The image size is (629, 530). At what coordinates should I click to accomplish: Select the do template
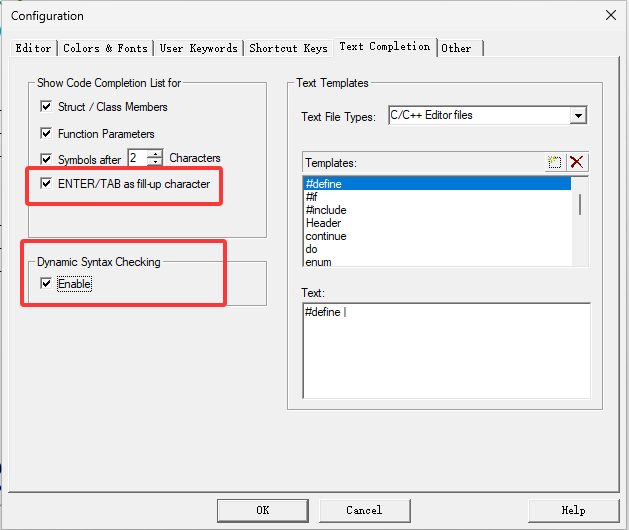(x=437, y=249)
